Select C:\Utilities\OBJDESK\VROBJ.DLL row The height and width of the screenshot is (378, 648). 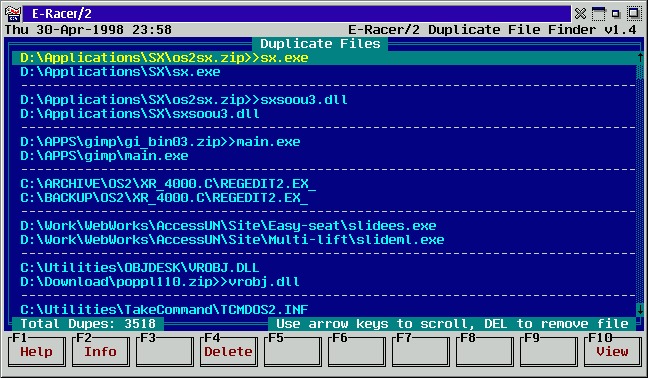coord(324,268)
